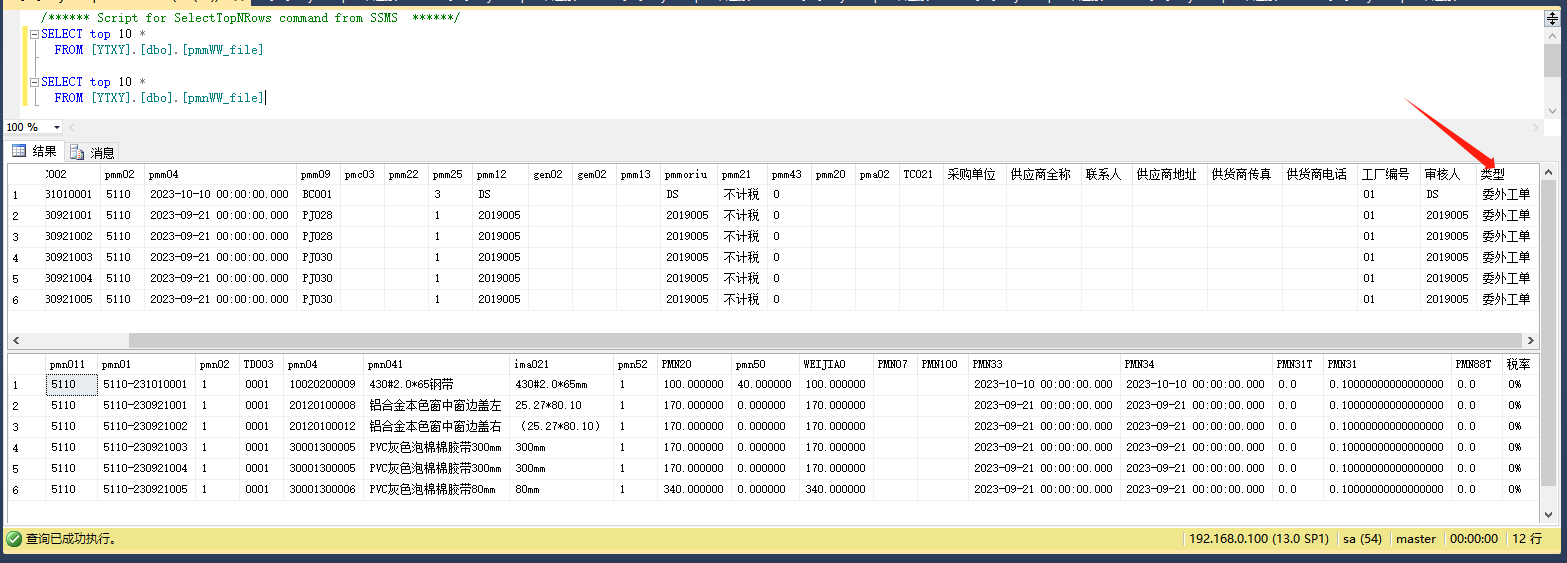The width and height of the screenshot is (1567, 563).
Task: Click the editor vertical scrollbar up arrow
Action: tap(1552, 34)
